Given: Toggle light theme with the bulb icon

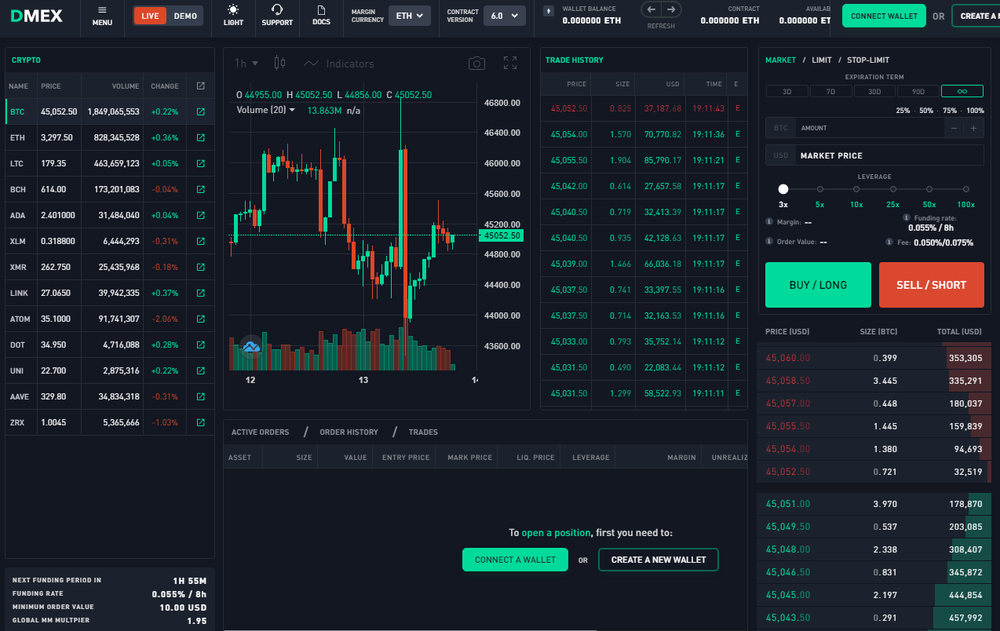Looking at the screenshot, I should [x=233, y=17].
